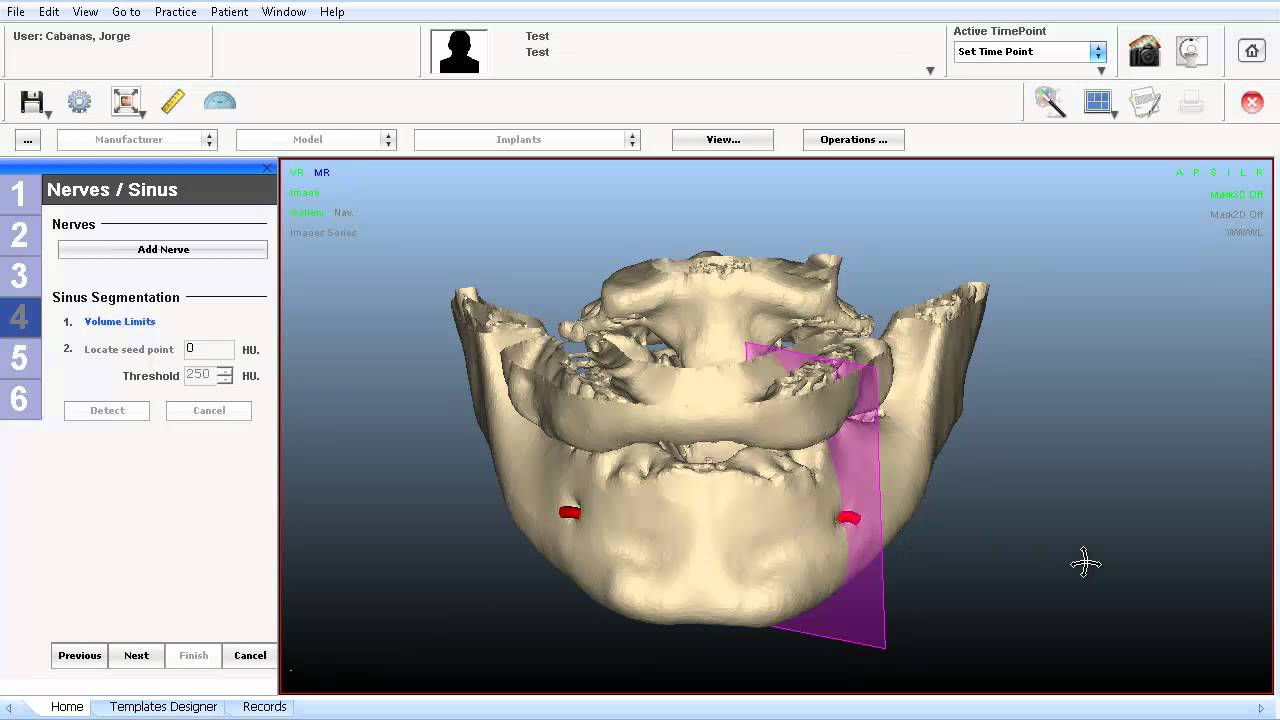Select the ruler measurement tool
The height and width of the screenshot is (720, 1280).
click(173, 101)
